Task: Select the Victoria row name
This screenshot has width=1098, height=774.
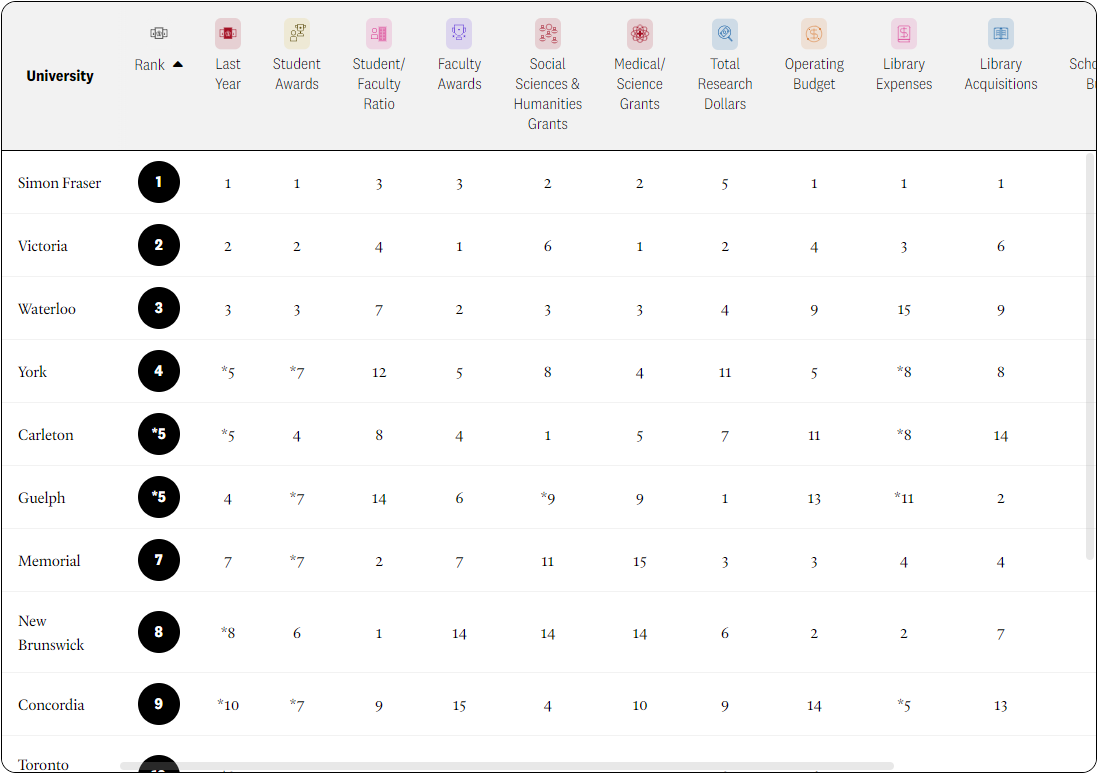Action: coord(43,246)
